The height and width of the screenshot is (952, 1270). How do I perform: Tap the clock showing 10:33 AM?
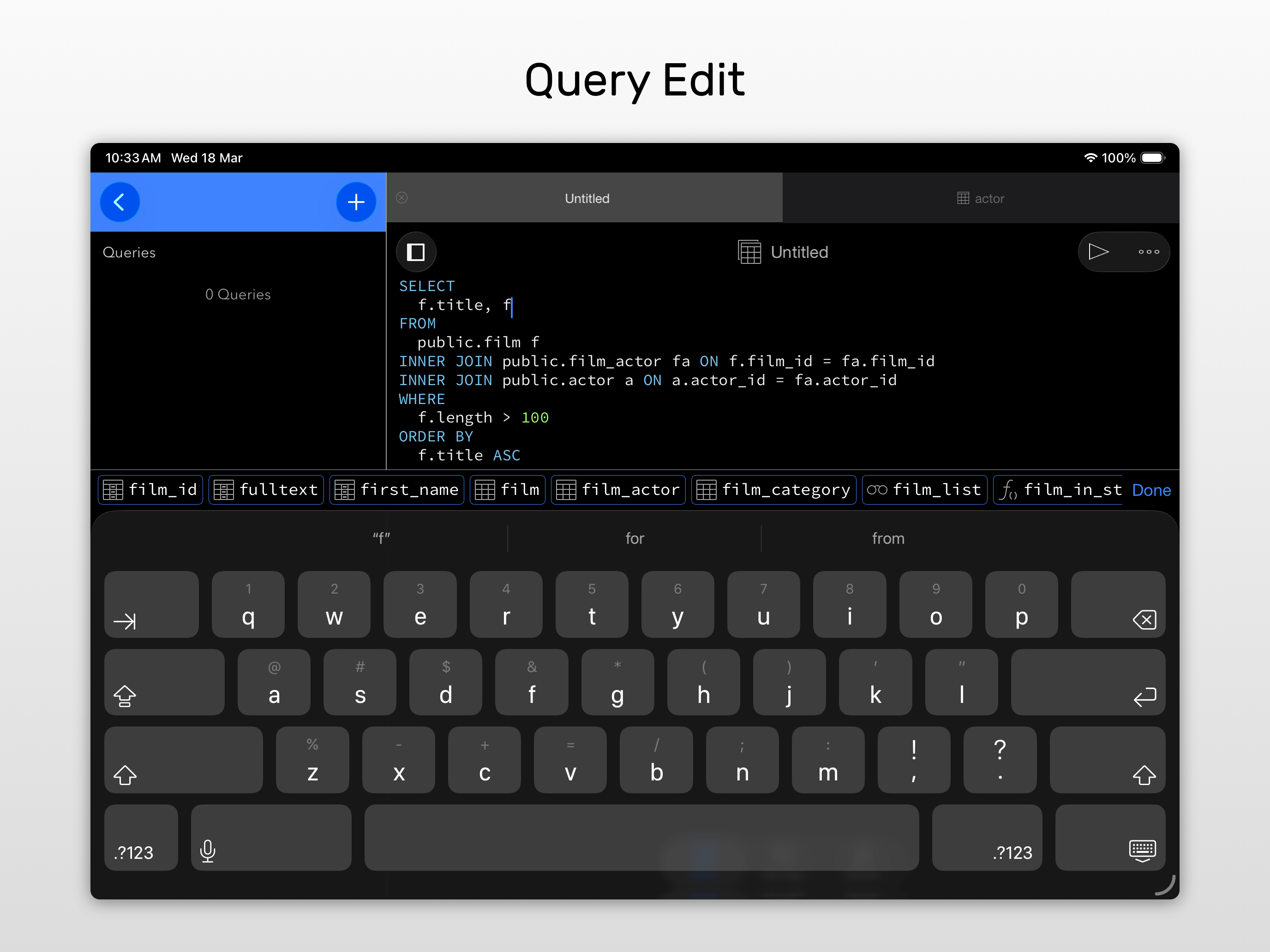133,158
